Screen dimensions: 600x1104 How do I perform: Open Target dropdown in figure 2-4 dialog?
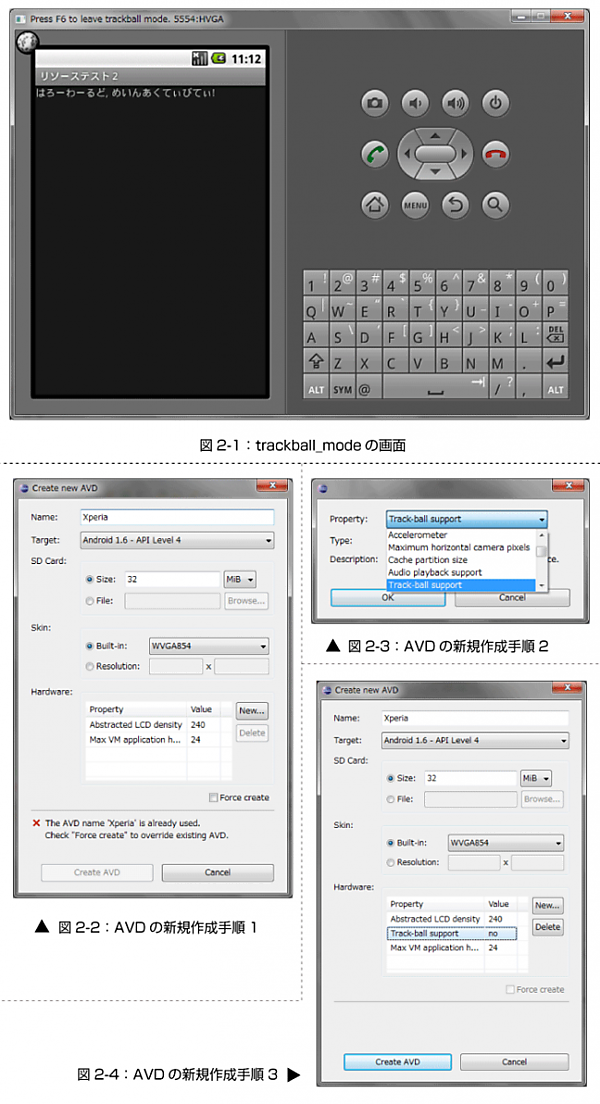(x=475, y=741)
